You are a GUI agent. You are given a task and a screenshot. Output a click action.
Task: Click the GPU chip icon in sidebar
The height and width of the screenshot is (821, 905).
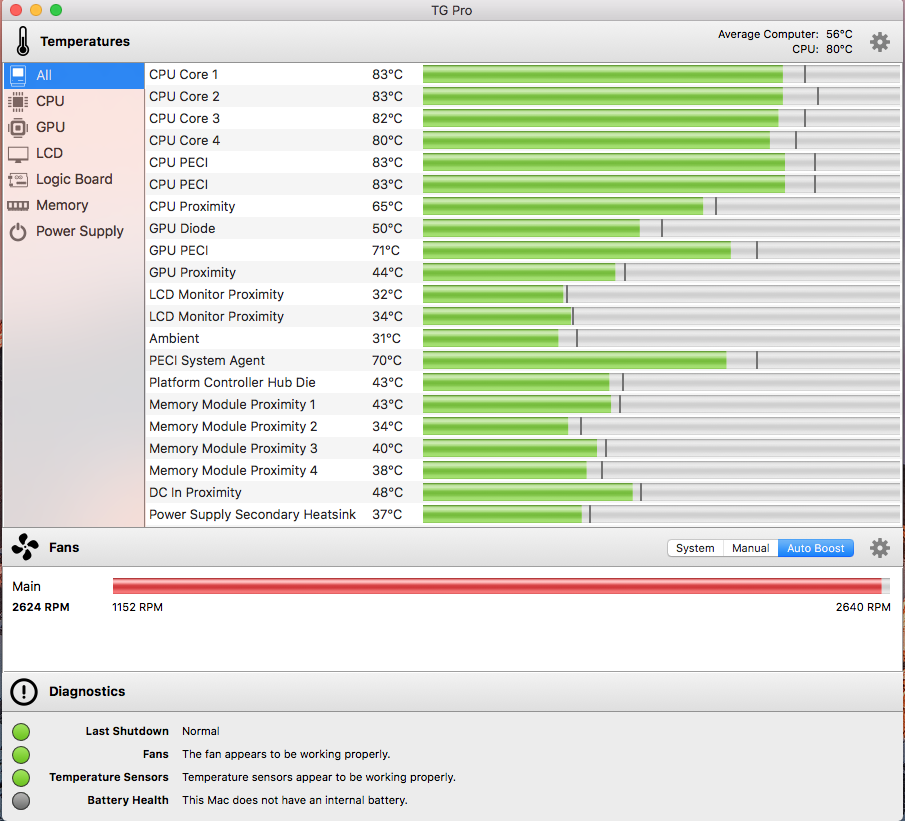18,128
